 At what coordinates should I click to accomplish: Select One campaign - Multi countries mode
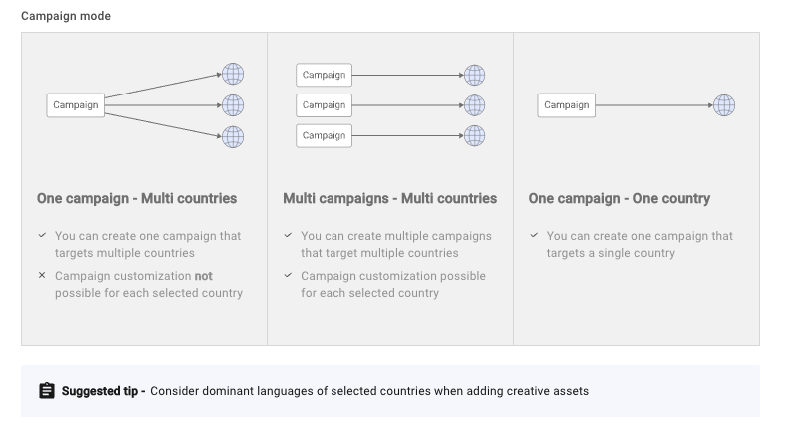pos(137,198)
